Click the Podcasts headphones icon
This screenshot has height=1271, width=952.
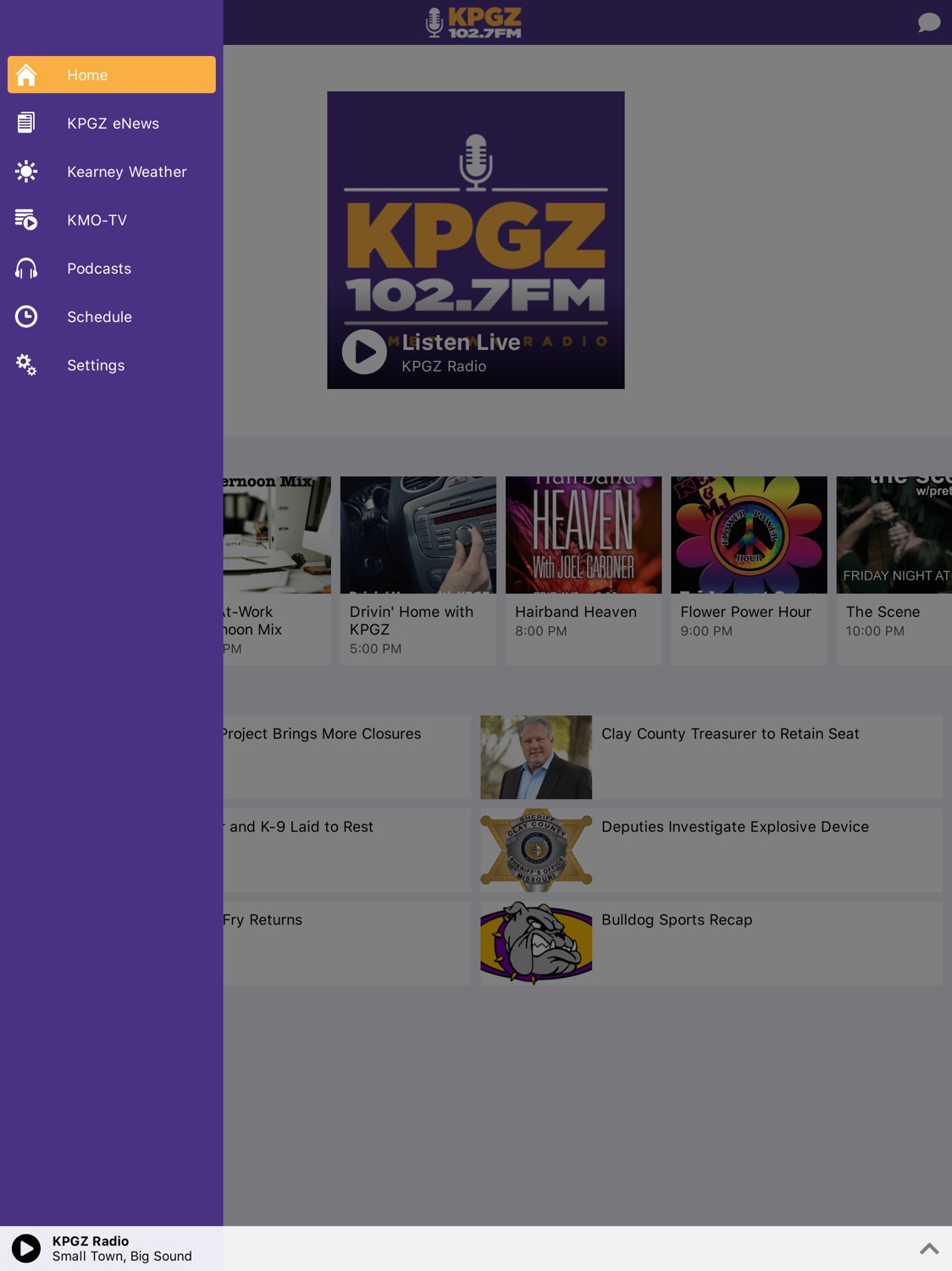pos(26,269)
